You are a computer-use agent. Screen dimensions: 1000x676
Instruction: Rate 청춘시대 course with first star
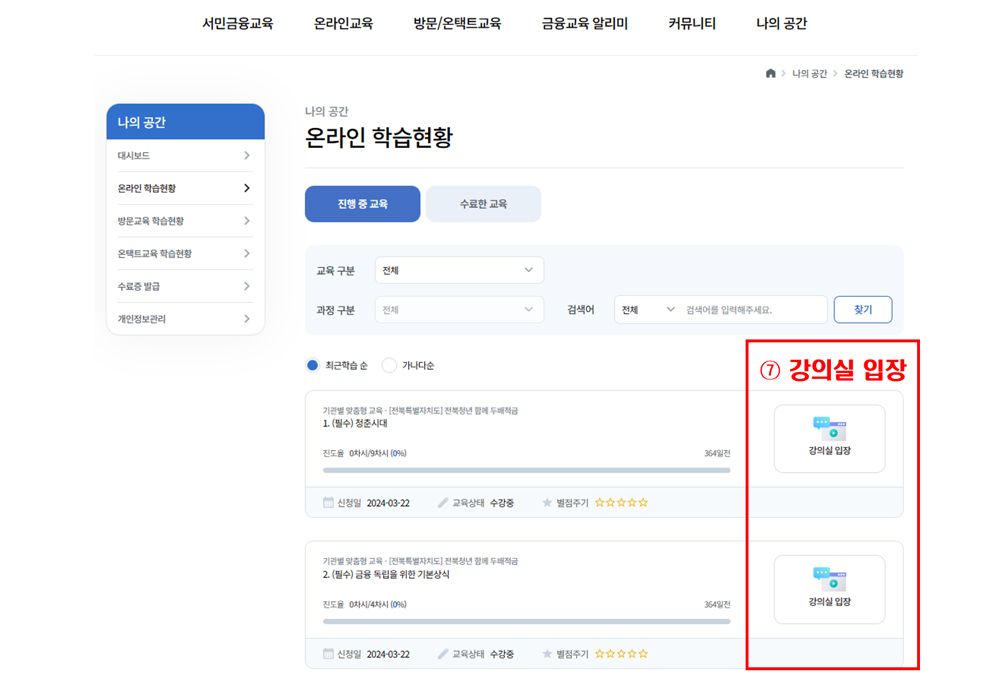click(599, 503)
